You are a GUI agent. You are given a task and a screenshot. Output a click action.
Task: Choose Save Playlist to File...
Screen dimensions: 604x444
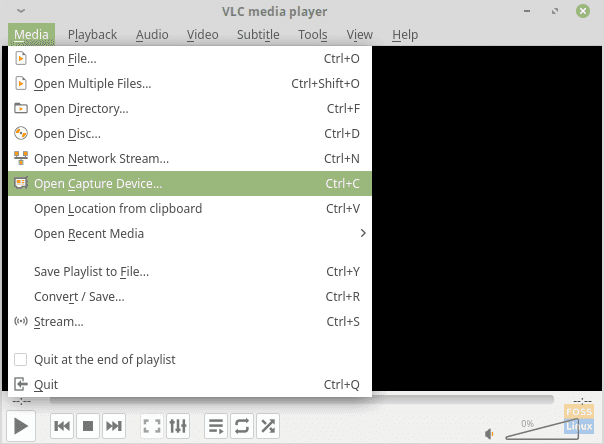point(190,271)
